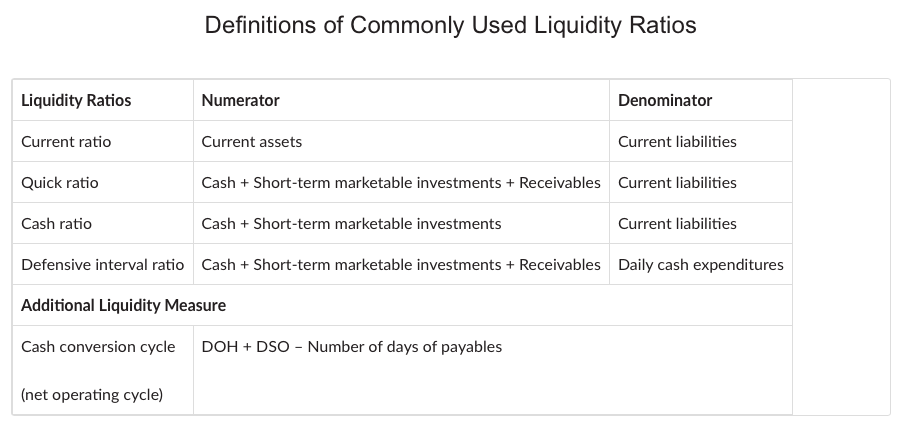Image resolution: width=902 pixels, height=425 pixels.
Task: Click the 'DOH + DSO' formula cell
Action: tap(351, 347)
